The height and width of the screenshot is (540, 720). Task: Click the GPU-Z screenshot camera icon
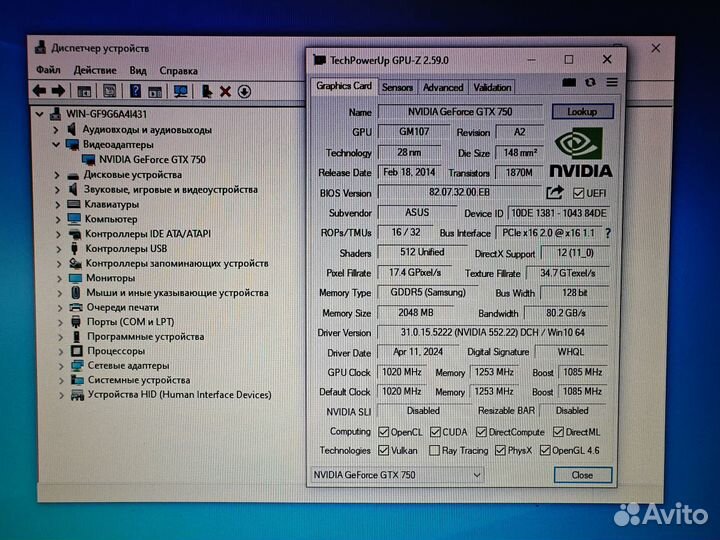point(569,83)
